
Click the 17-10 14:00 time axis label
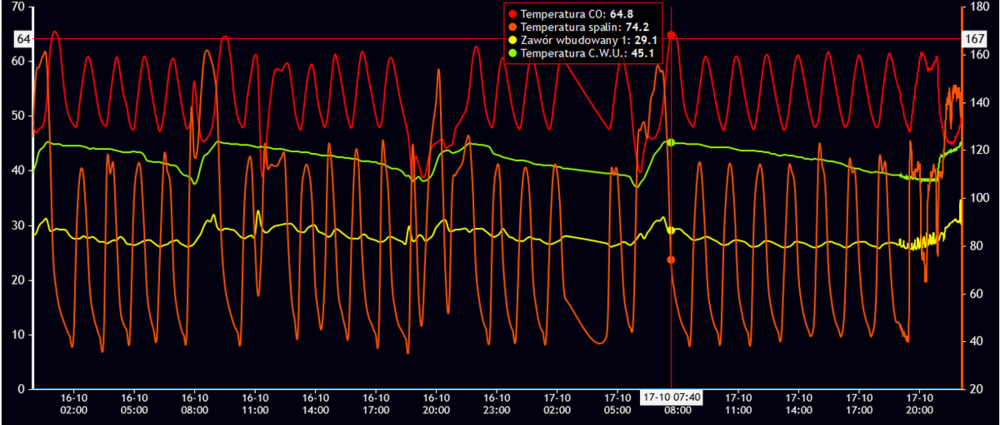[799, 403]
